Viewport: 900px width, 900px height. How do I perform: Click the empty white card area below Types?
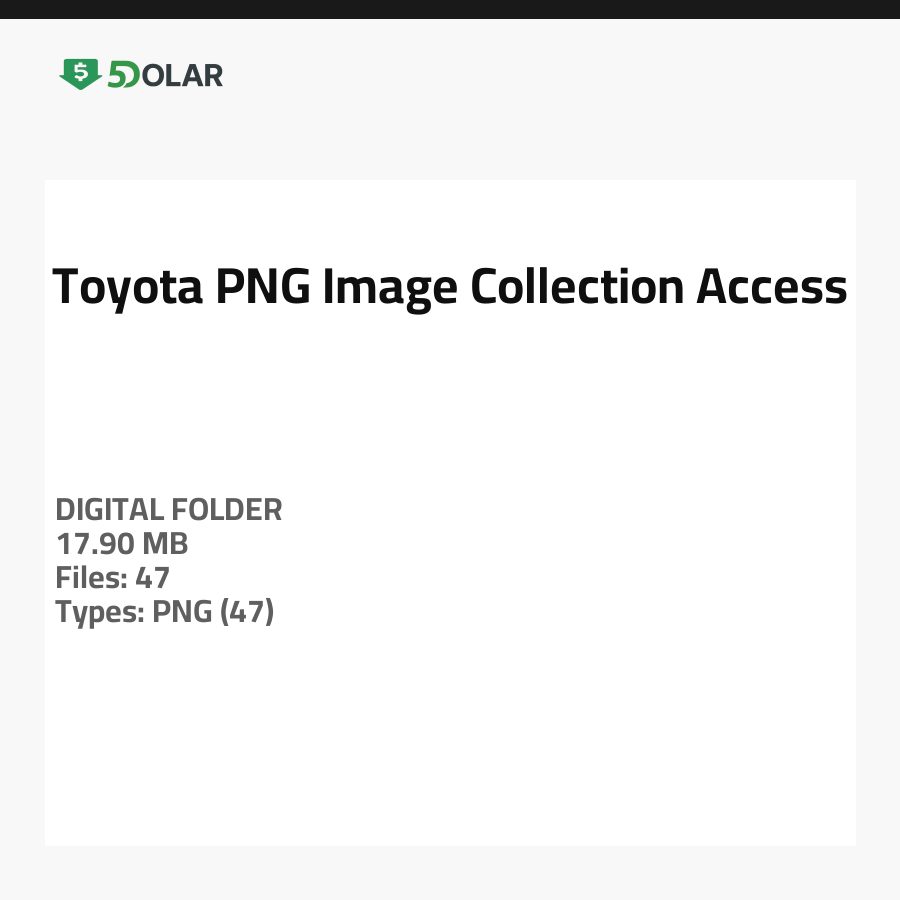coord(450,740)
